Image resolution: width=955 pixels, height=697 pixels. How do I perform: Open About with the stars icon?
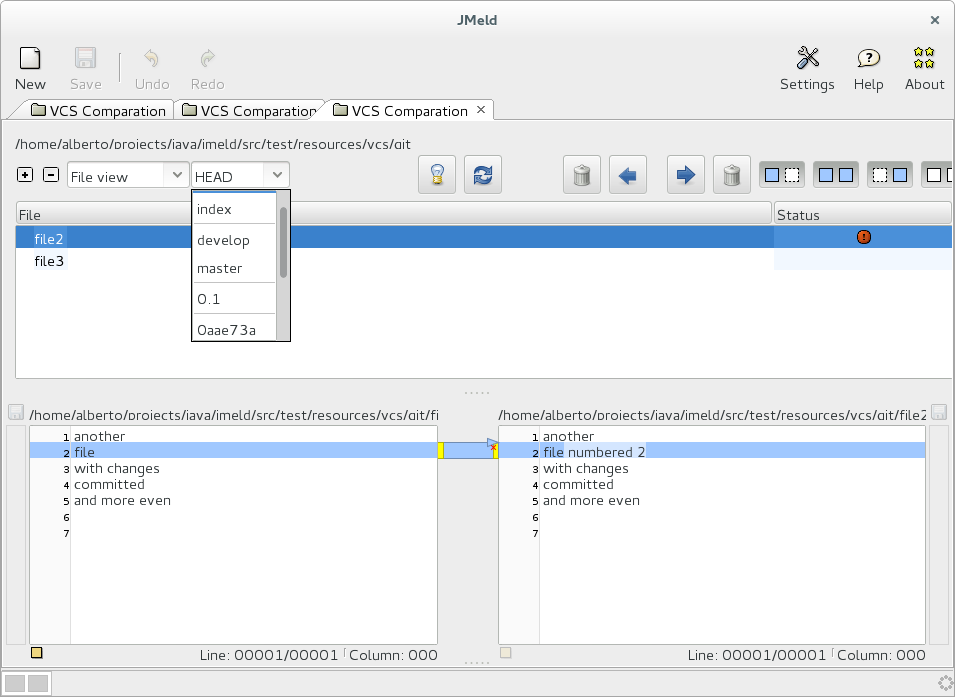[924, 58]
